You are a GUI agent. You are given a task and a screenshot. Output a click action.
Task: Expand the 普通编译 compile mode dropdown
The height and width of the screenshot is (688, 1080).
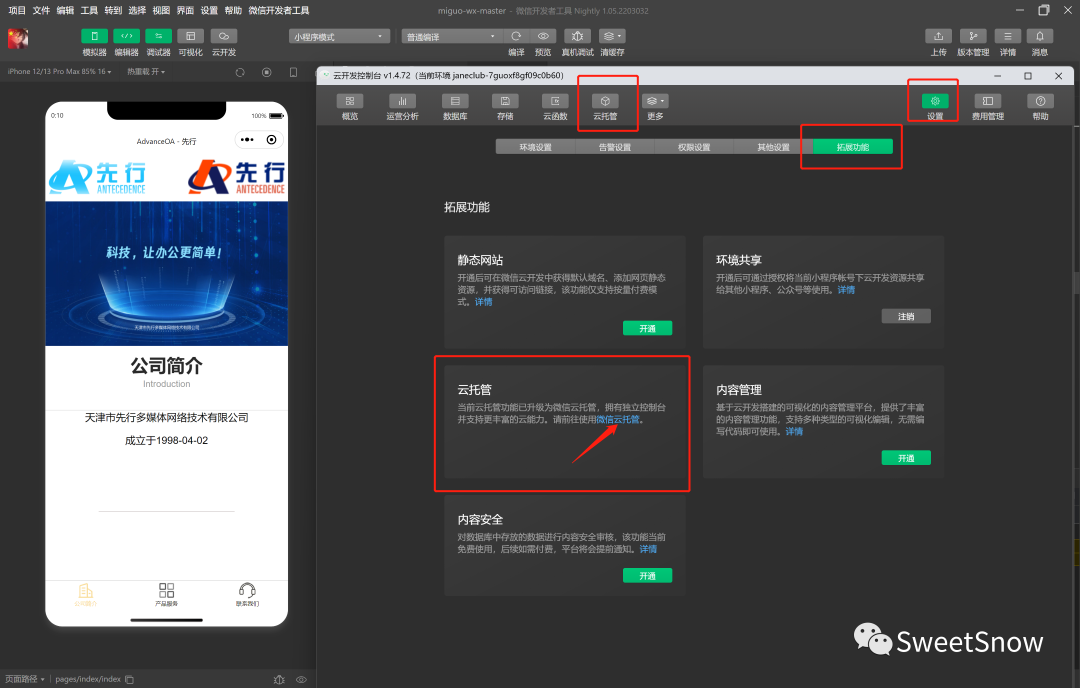point(452,37)
